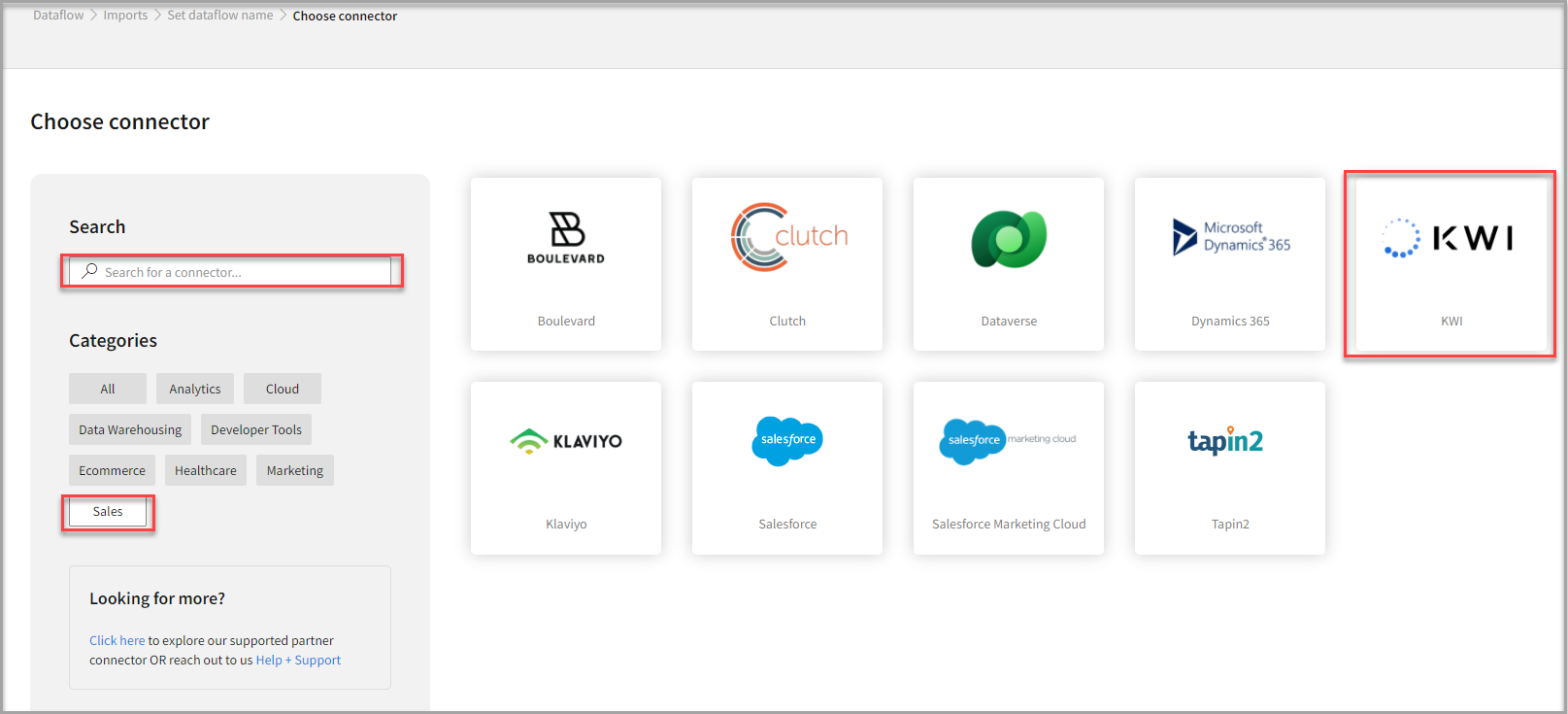This screenshot has height=714, width=1568.
Task: Click the Boulevard logo icon
Action: coord(566,237)
